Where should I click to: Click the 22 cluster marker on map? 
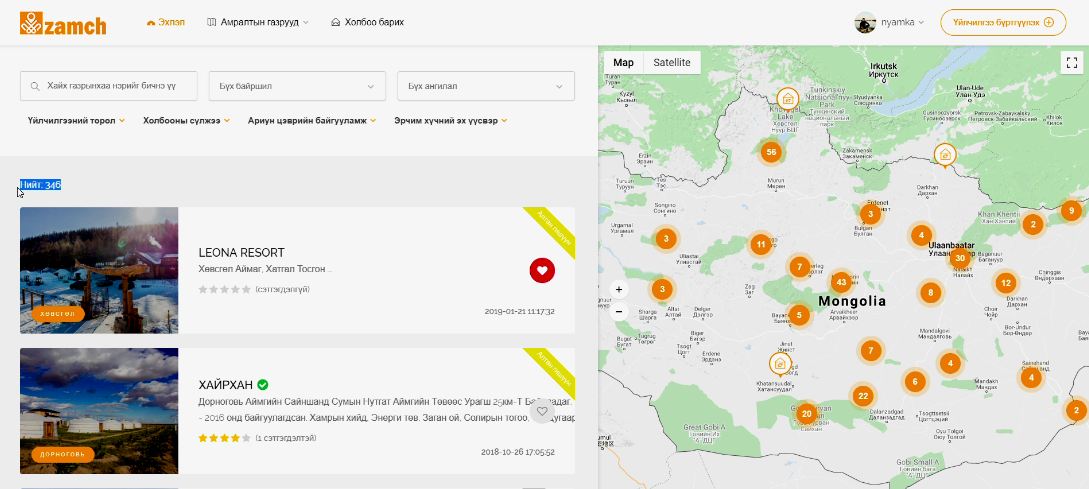pyautogui.click(x=863, y=397)
